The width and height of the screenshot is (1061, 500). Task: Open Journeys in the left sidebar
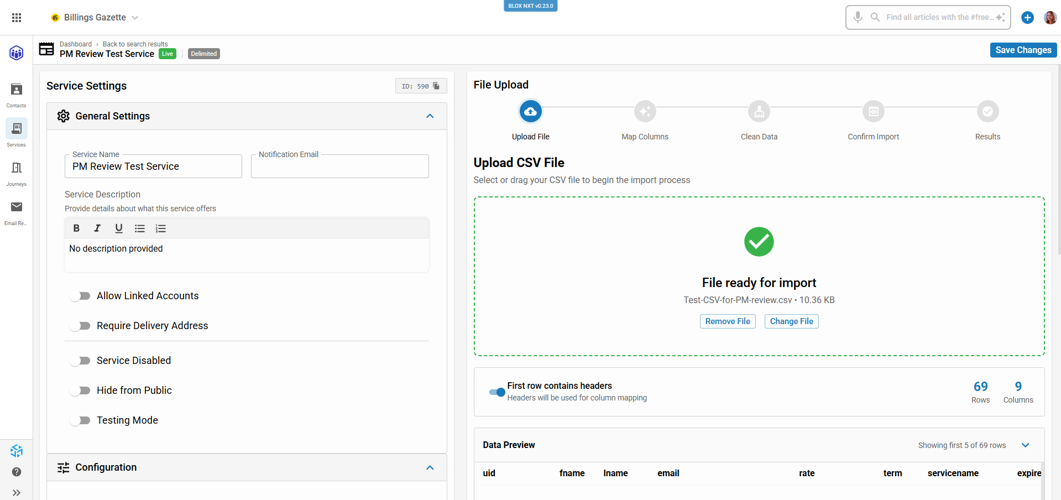point(16,172)
